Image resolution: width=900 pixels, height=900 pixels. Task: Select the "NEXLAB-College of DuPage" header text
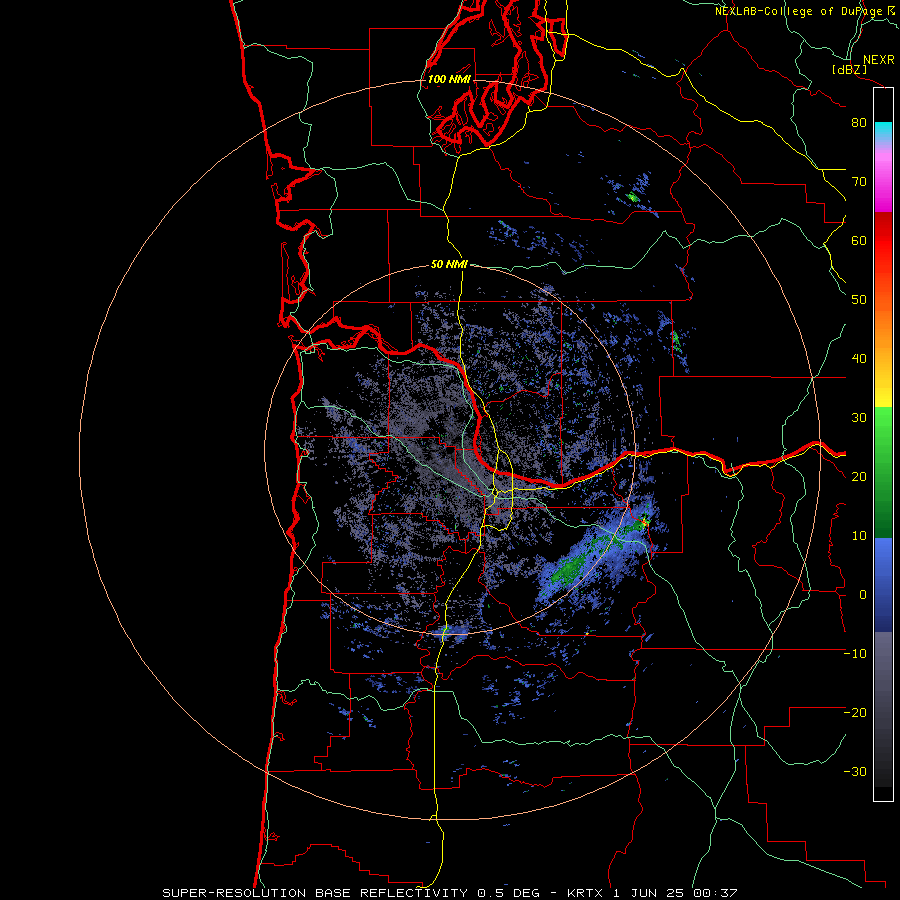(x=798, y=11)
